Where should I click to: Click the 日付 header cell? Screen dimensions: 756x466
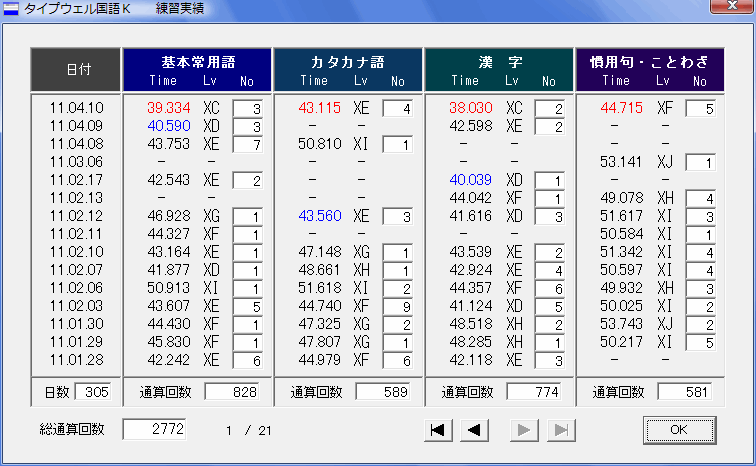(x=76, y=70)
